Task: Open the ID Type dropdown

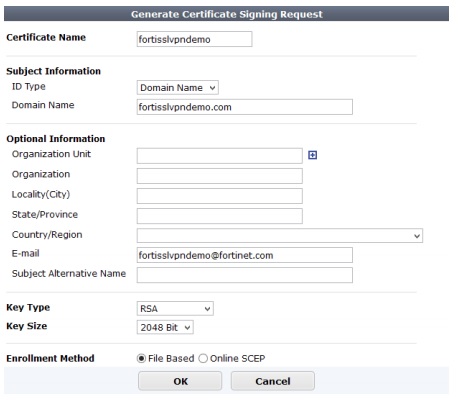Action: click(x=178, y=88)
